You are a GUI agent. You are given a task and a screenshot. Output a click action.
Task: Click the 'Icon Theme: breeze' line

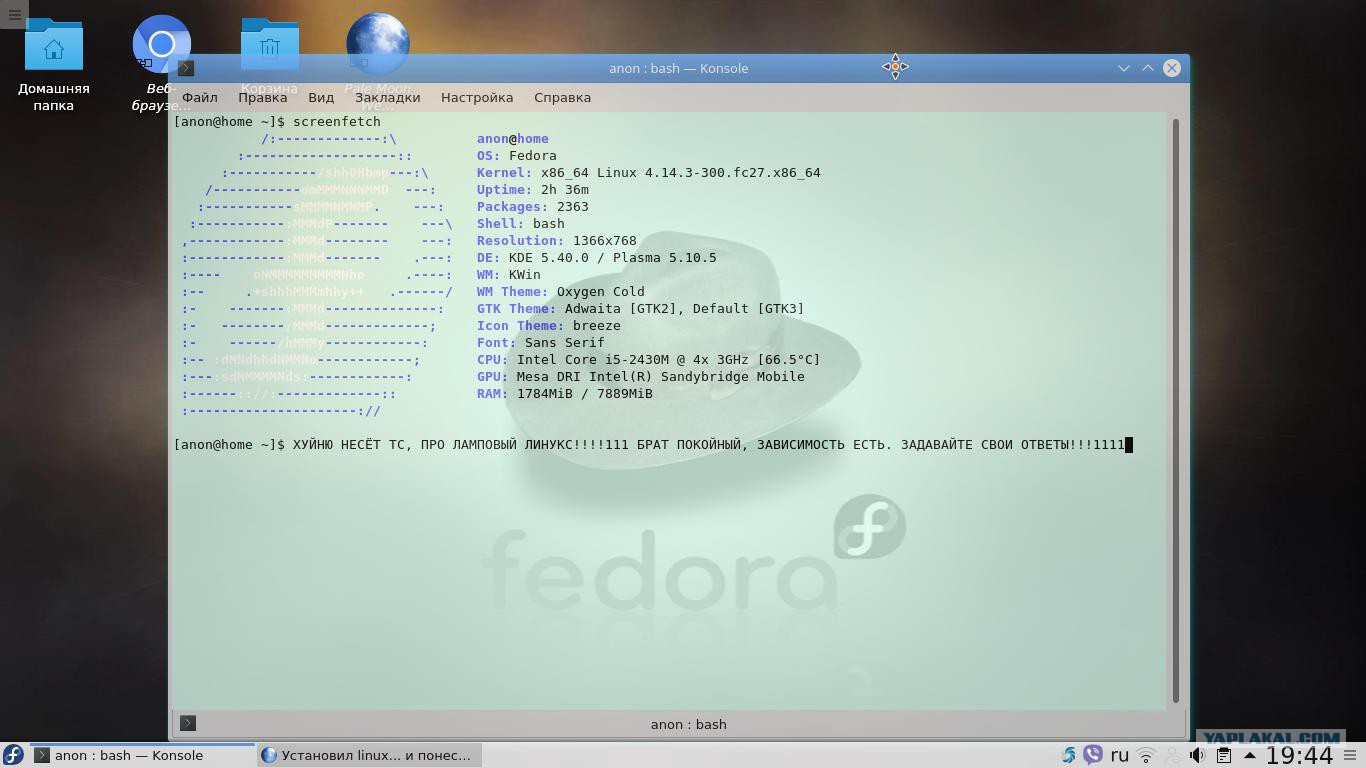[549, 326]
